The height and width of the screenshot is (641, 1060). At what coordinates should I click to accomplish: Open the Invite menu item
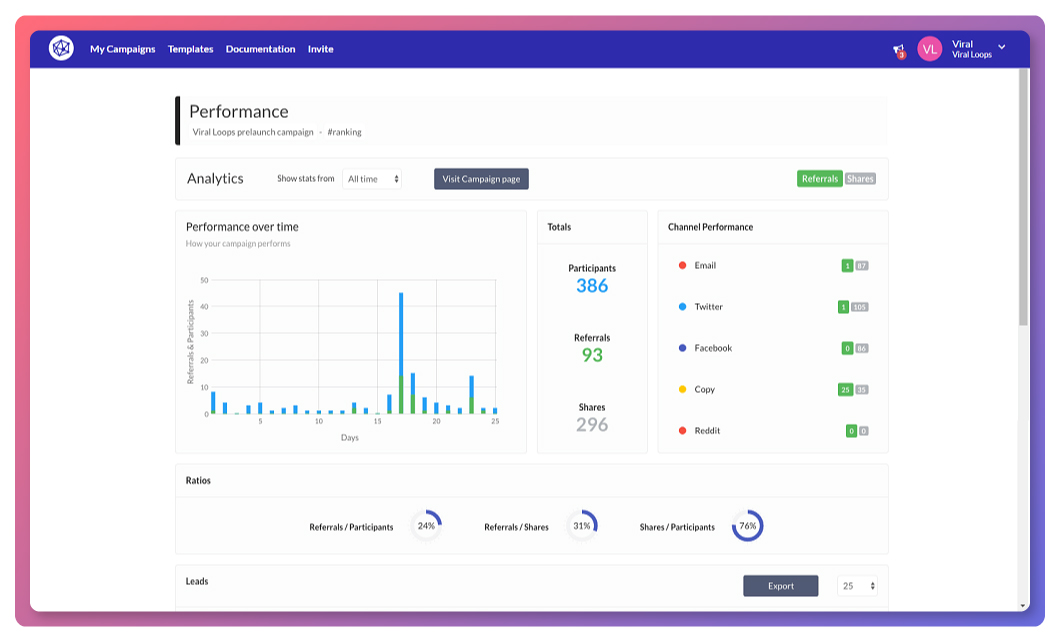[x=320, y=49]
